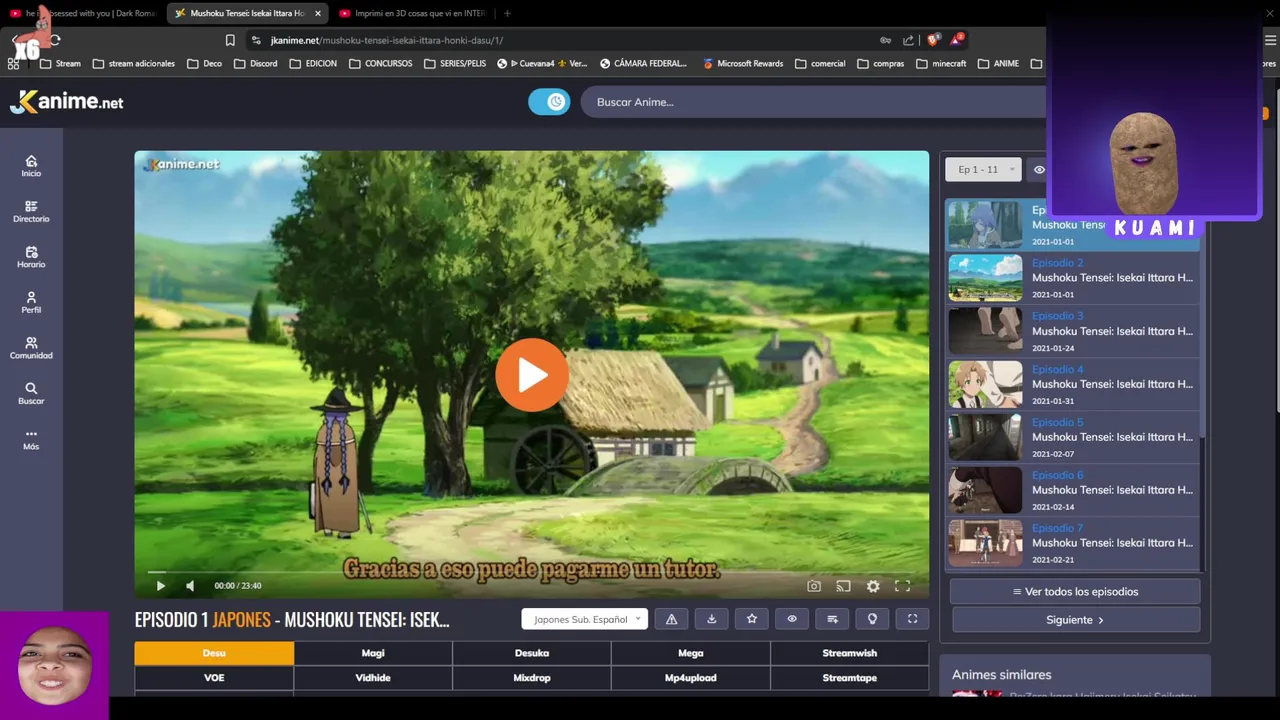The image size is (1280, 720).
Task: Add to favorites with the star icon
Action: (x=752, y=619)
